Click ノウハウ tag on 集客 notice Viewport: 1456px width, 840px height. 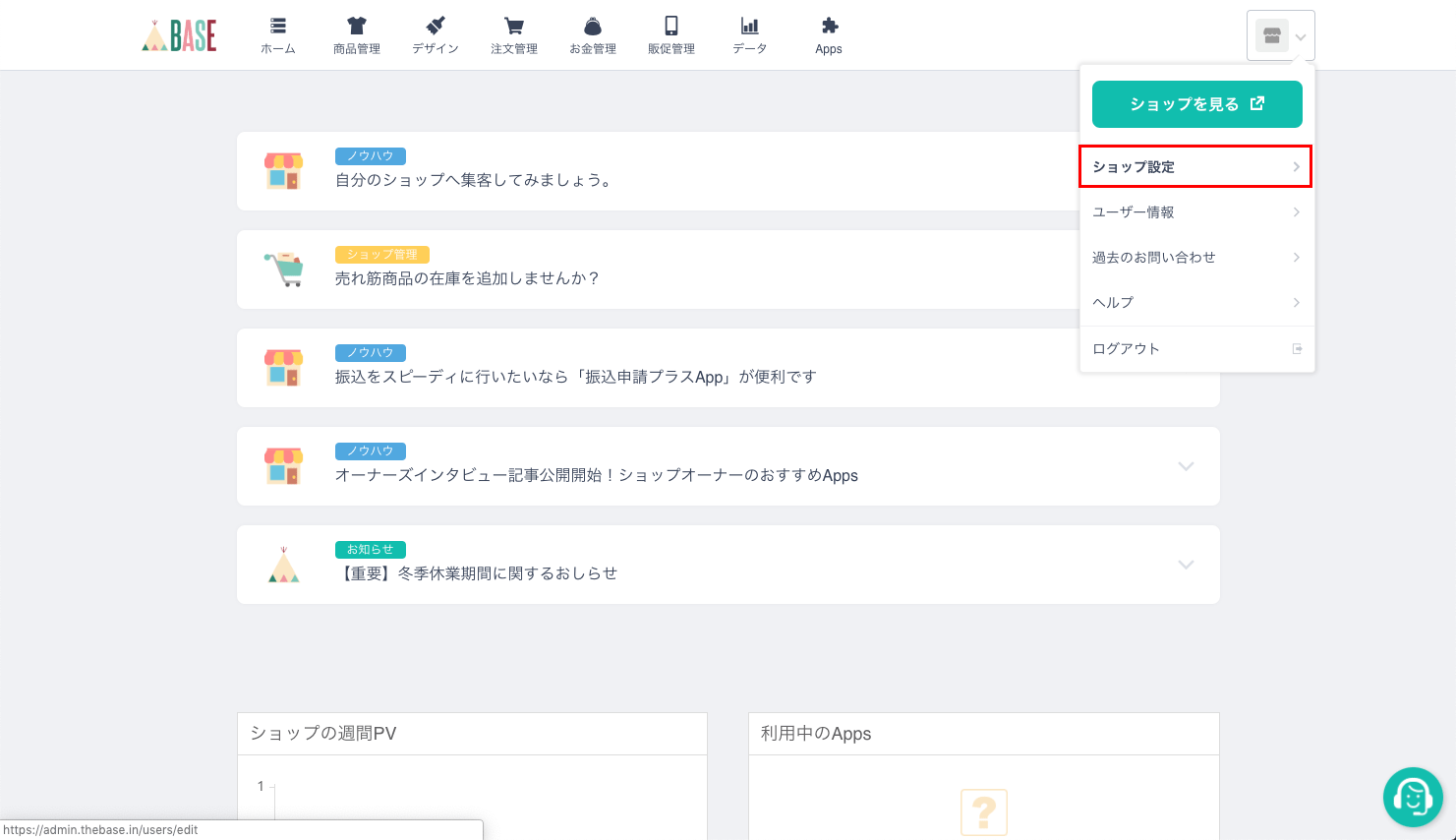click(371, 156)
